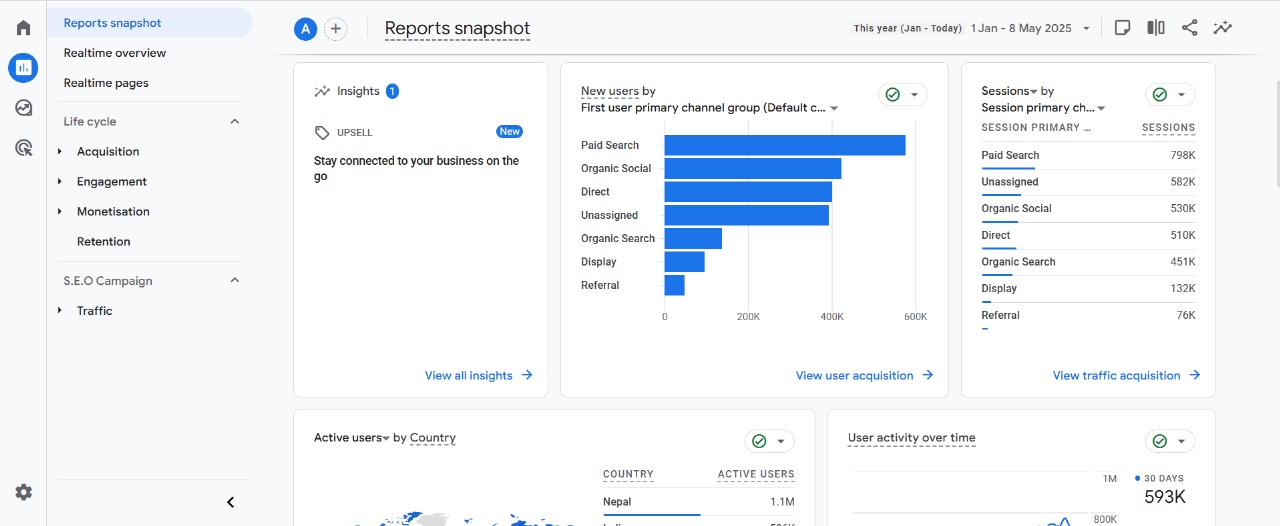Open data quality check on Sessions card
Viewport: 1280px width, 526px height.
coord(1170,94)
